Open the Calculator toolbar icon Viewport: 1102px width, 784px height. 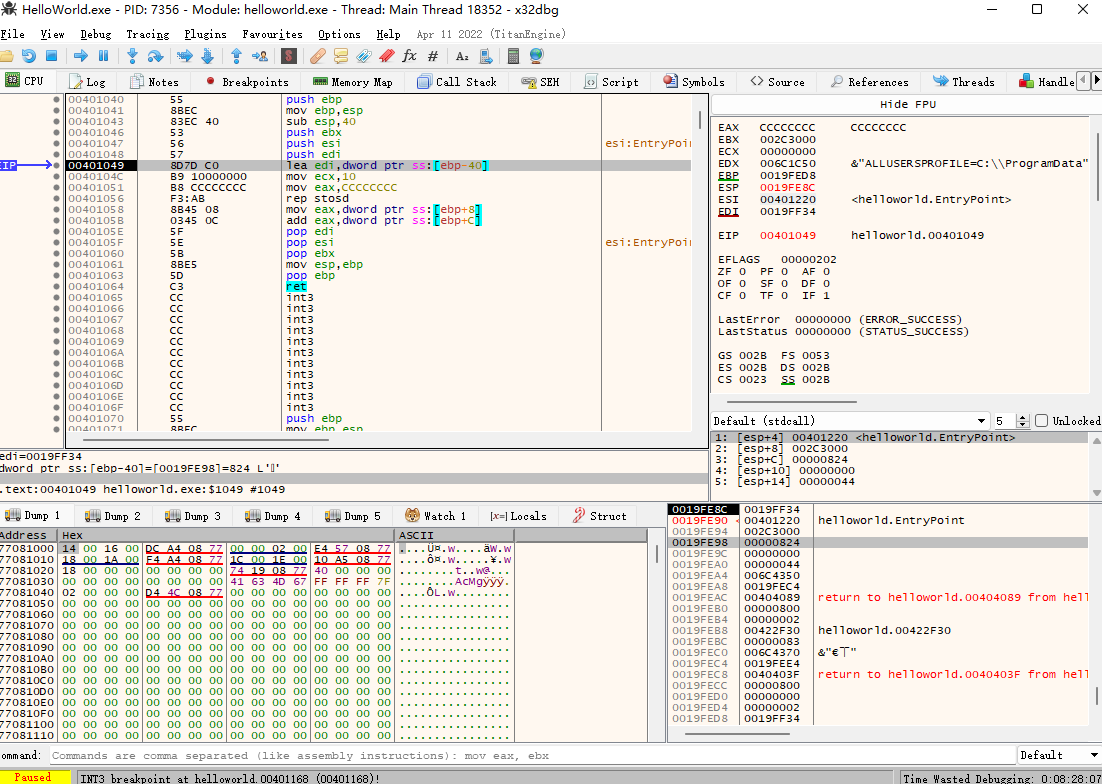point(513,56)
